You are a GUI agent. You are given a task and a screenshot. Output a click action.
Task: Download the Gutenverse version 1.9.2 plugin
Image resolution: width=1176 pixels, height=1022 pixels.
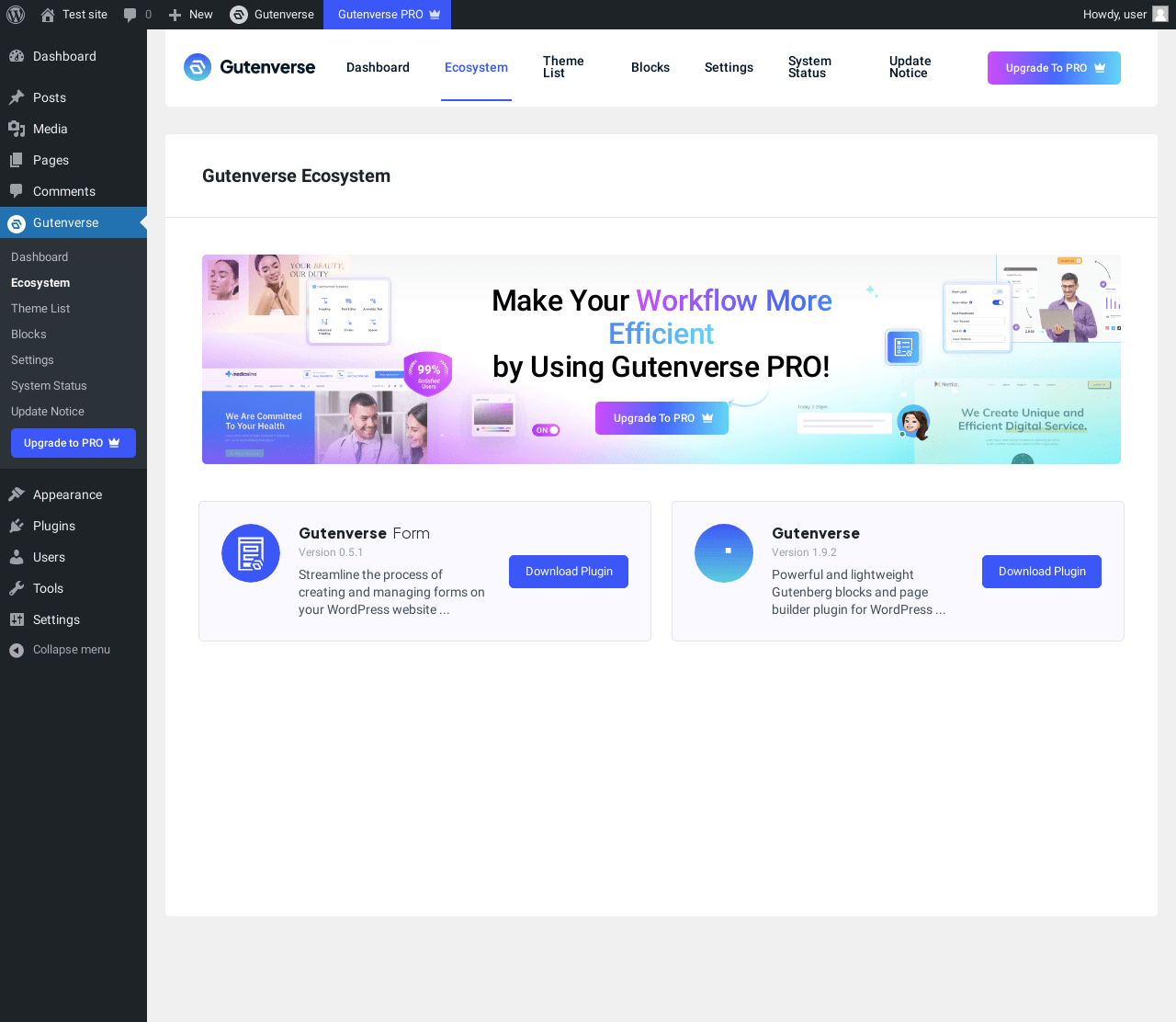click(1042, 572)
